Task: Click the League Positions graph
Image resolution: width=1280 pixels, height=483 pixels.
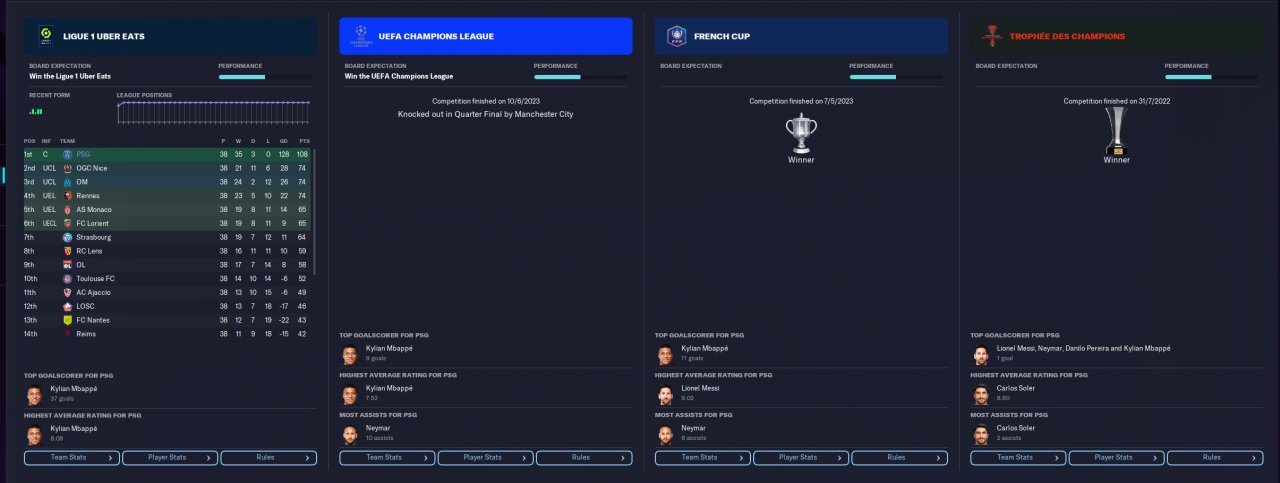Action: (213, 112)
